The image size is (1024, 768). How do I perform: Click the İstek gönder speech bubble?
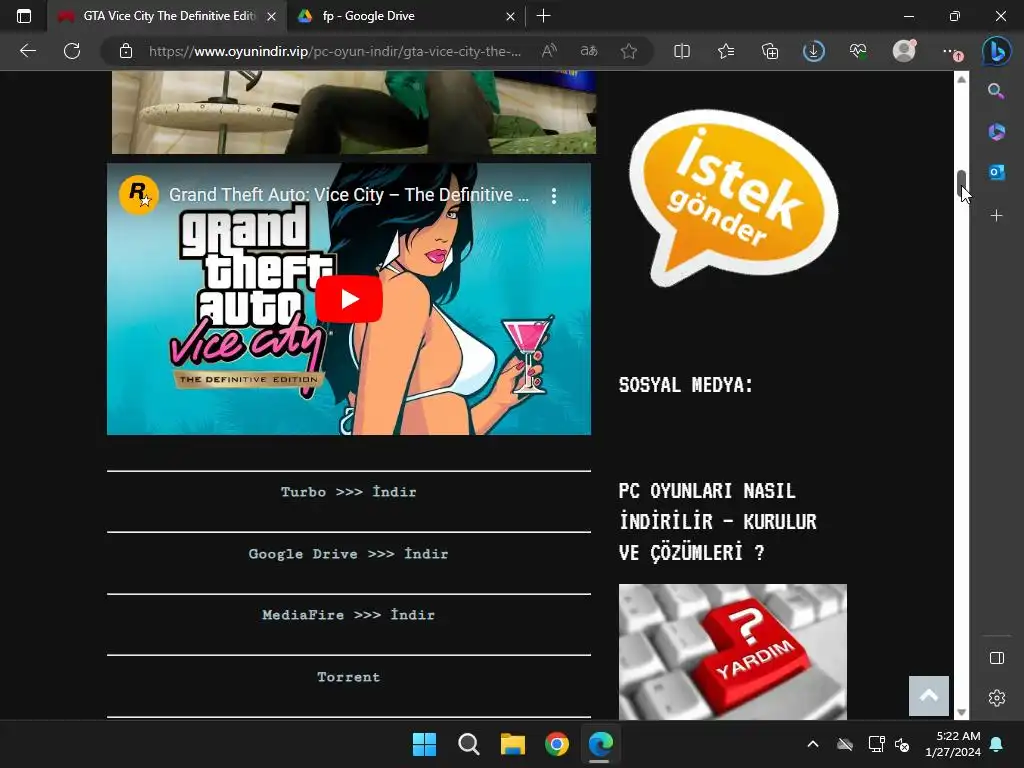click(x=733, y=196)
